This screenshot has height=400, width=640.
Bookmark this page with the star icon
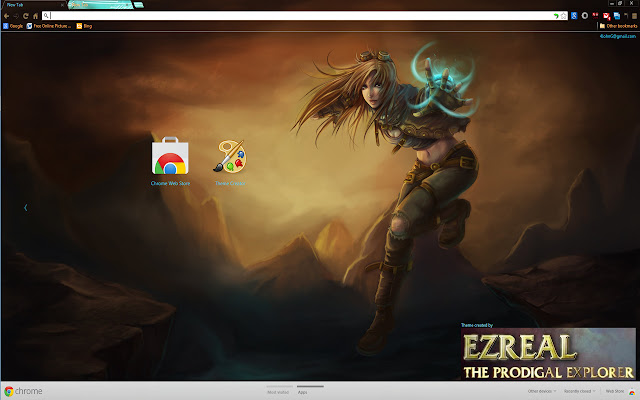[x=564, y=16]
